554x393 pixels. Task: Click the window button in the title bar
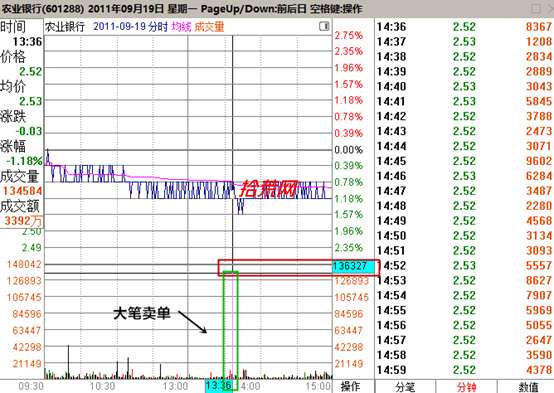(536, 8)
